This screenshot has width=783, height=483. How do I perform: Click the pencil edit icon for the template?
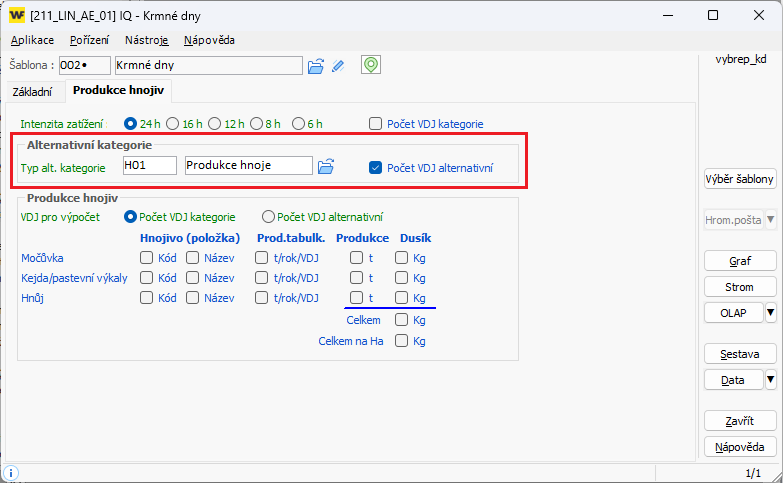(338, 66)
